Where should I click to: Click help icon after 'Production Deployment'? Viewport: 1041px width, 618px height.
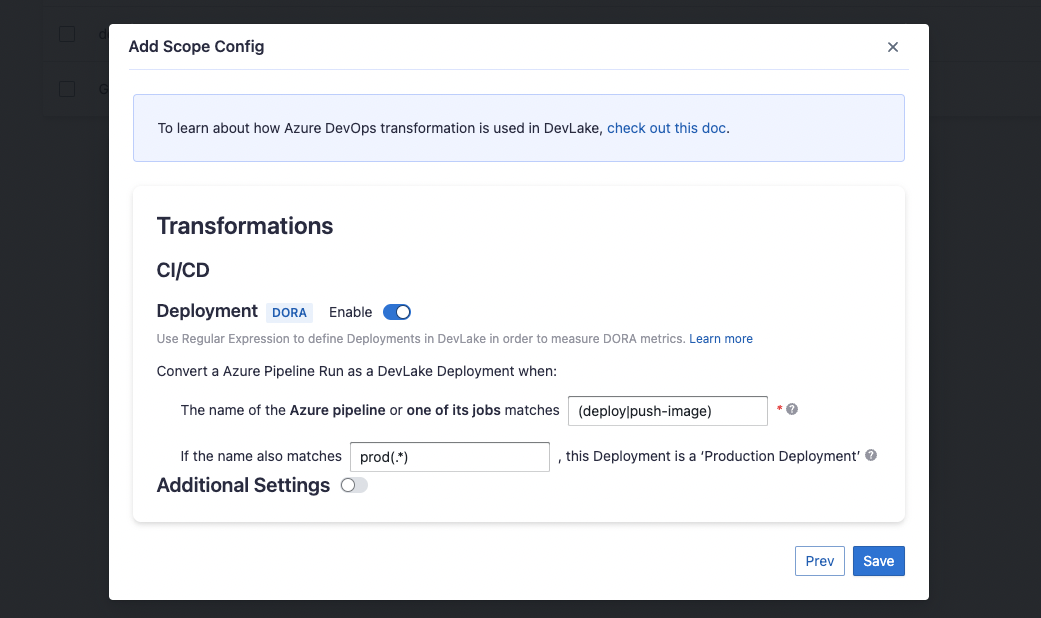click(871, 455)
